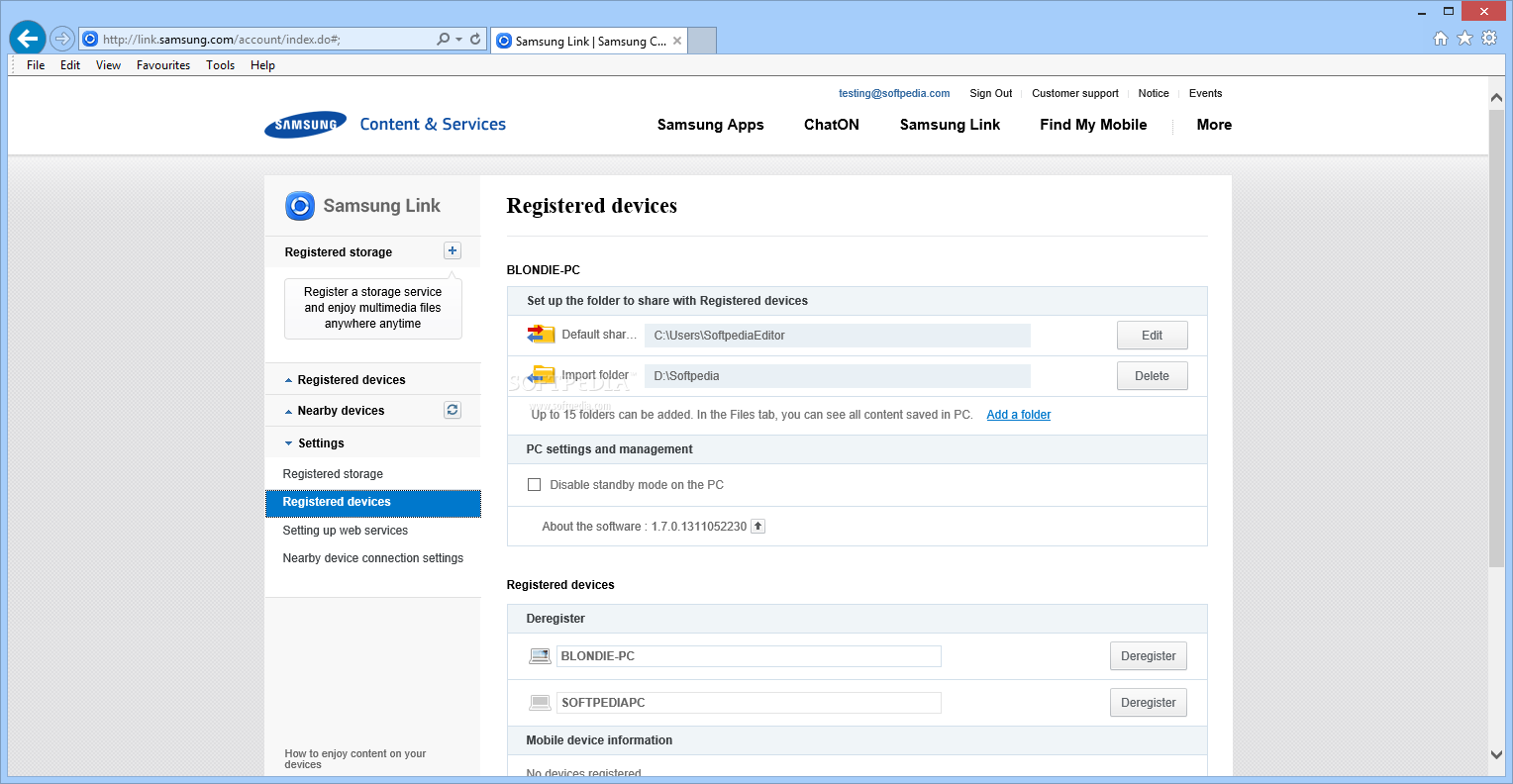Image resolution: width=1513 pixels, height=784 pixels.
Task: Deregister SOFTPEDIAPC device
Action: (x=1149, y=703)
